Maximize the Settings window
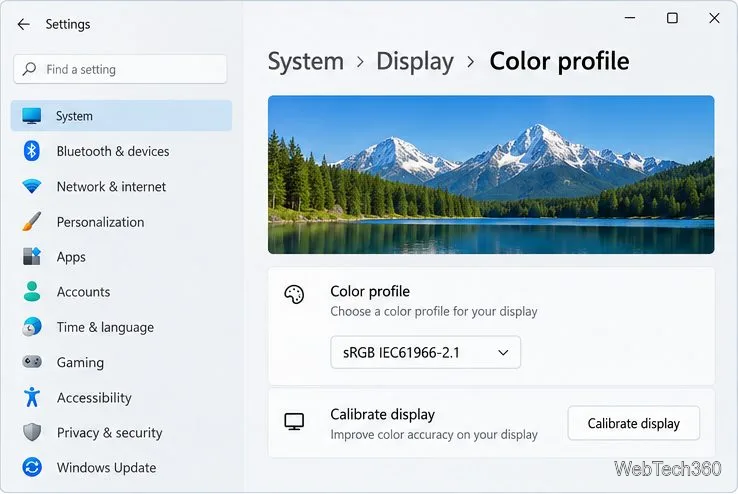Image resolution: width=738 pixels, height=494 pixels. [x=672, y=18]
